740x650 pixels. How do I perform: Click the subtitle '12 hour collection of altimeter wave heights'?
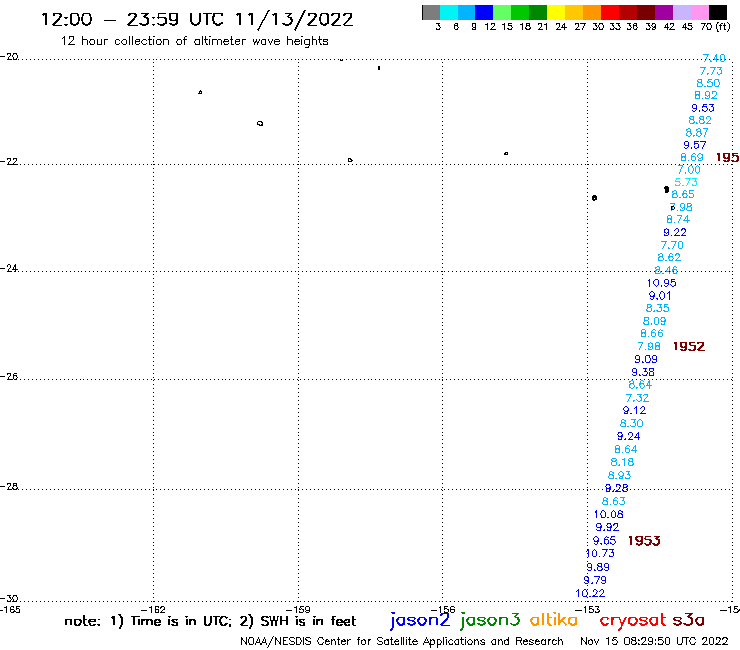[194, 41]
